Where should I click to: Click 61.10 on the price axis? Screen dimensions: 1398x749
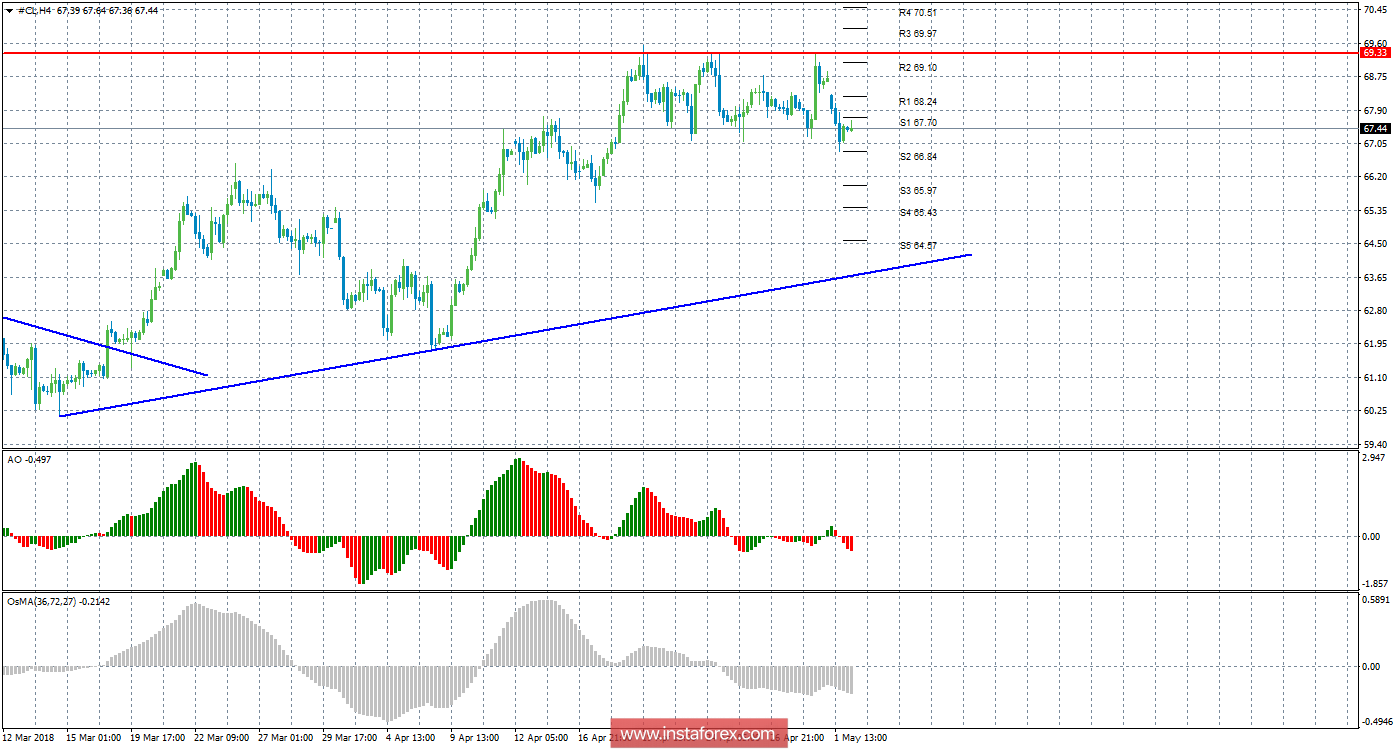click(x=1377, y=378)
